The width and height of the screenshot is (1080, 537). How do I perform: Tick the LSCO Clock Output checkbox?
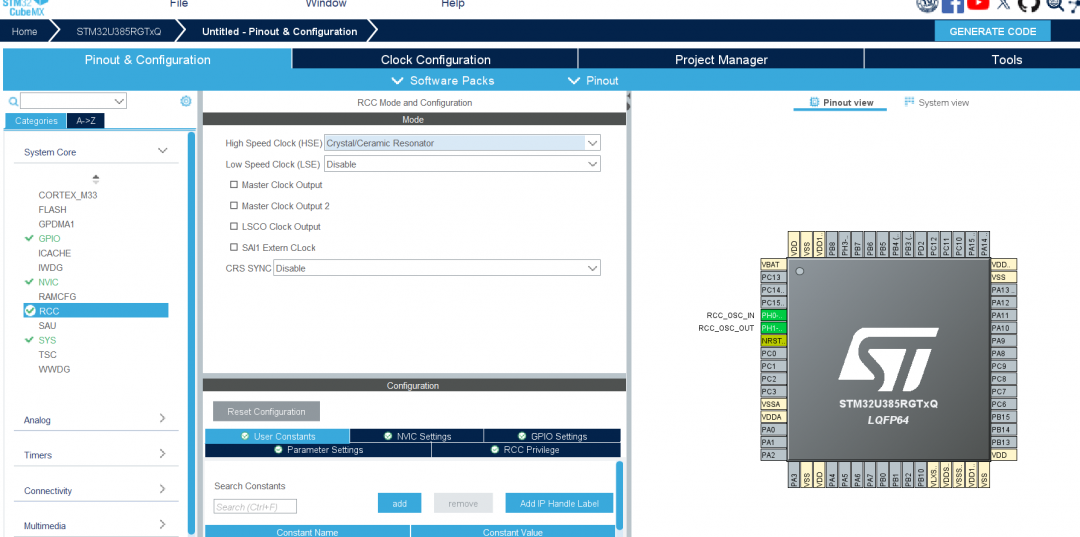coord(234,226)
